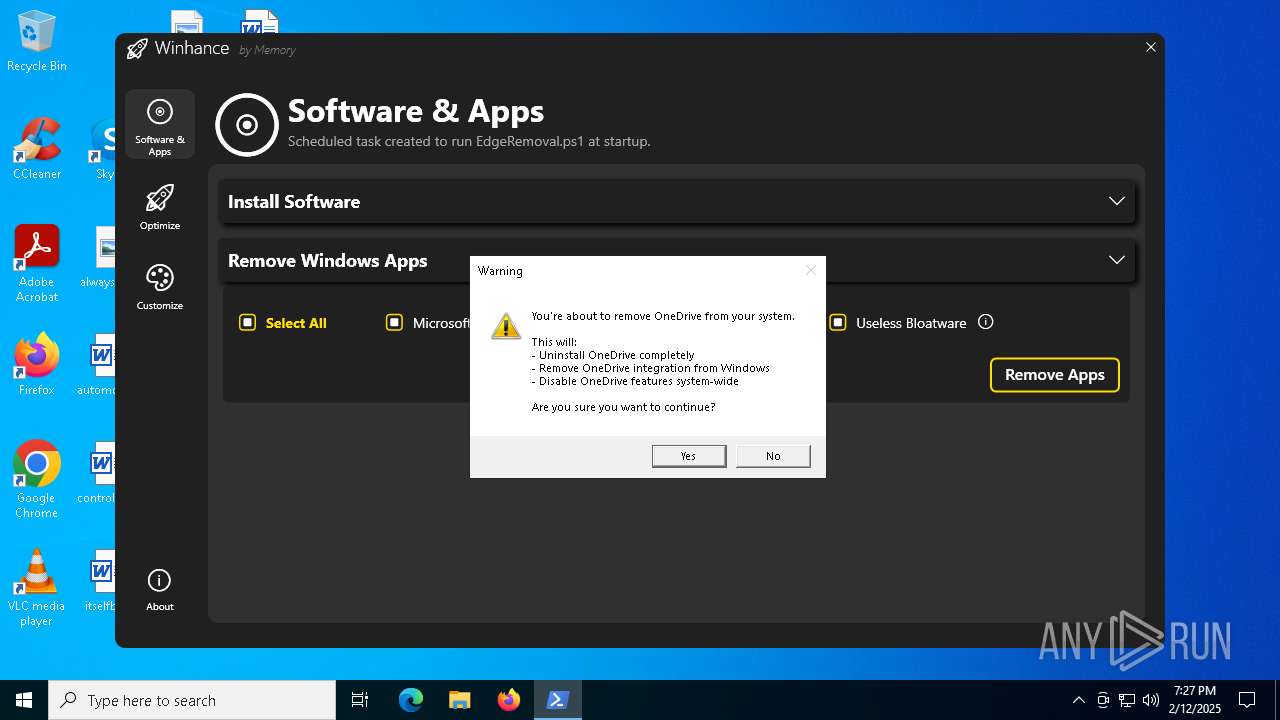
Task: Toggle the Microsoft checkbox
Action: [x=394, y=322]
